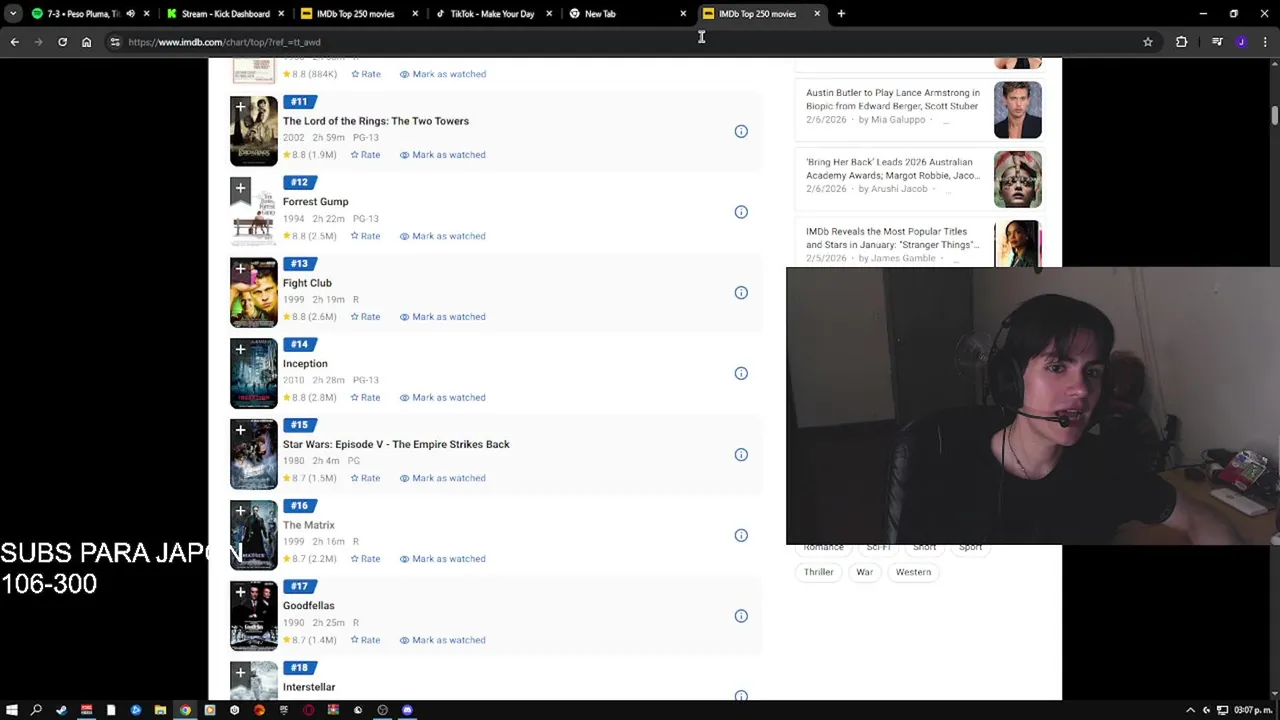This screenshot has width=1280, height=720.
Task: Open browser profile avatar
Action: pos(1241,42)
